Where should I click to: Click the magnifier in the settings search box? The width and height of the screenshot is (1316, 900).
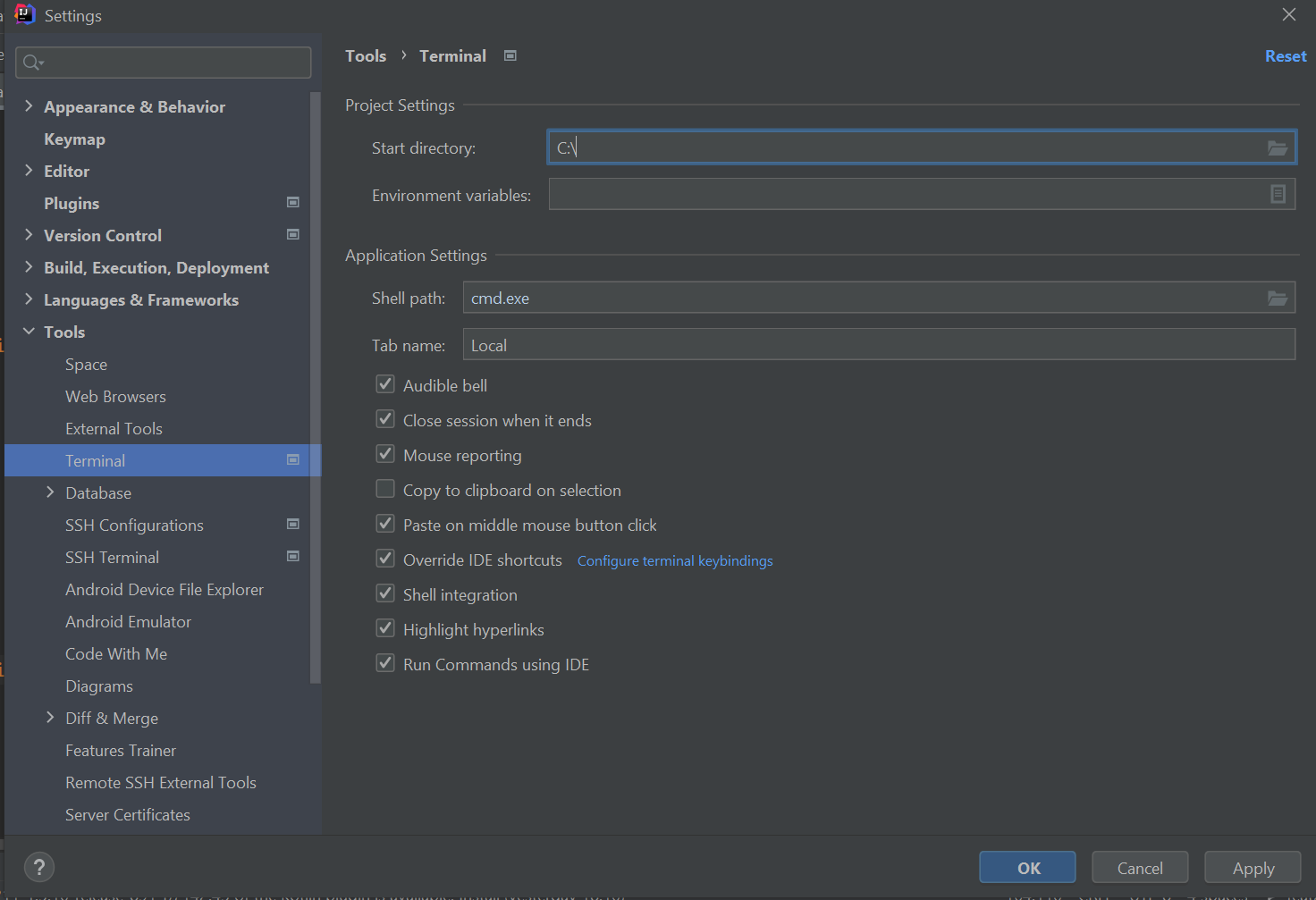pyautogui.click(x=30, y=62)
